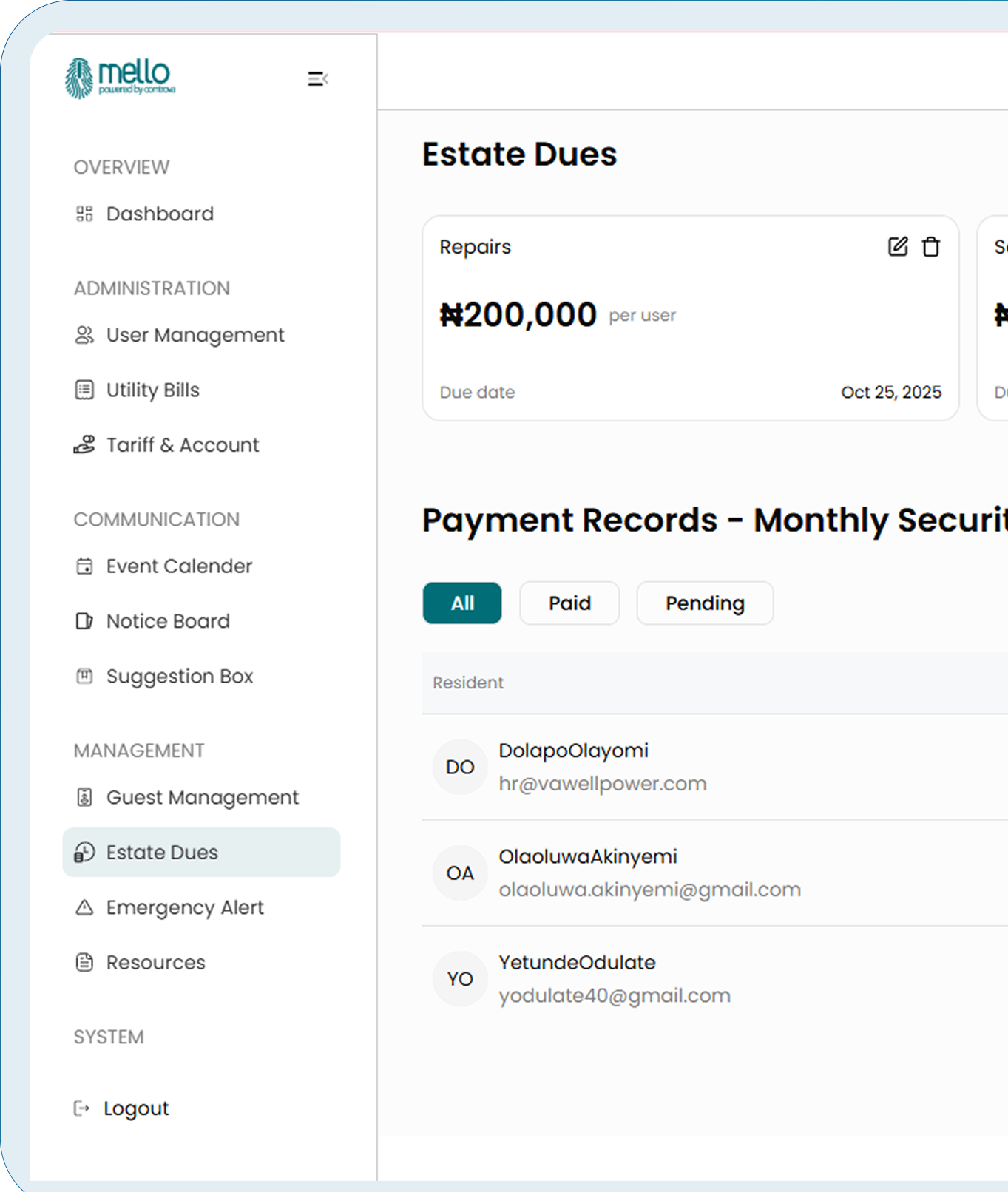Click the Logout arrow icon

click(x=81, y=1108)
